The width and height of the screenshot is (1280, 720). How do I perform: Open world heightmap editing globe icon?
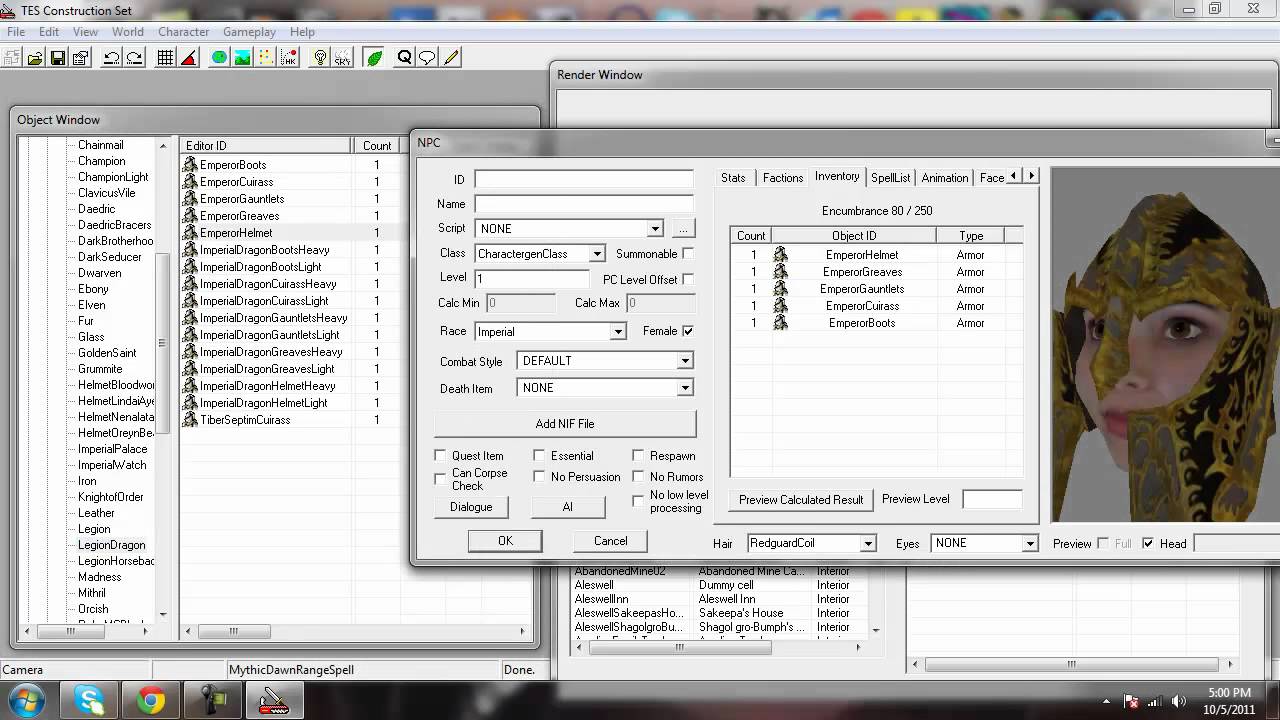pos(219,58)
